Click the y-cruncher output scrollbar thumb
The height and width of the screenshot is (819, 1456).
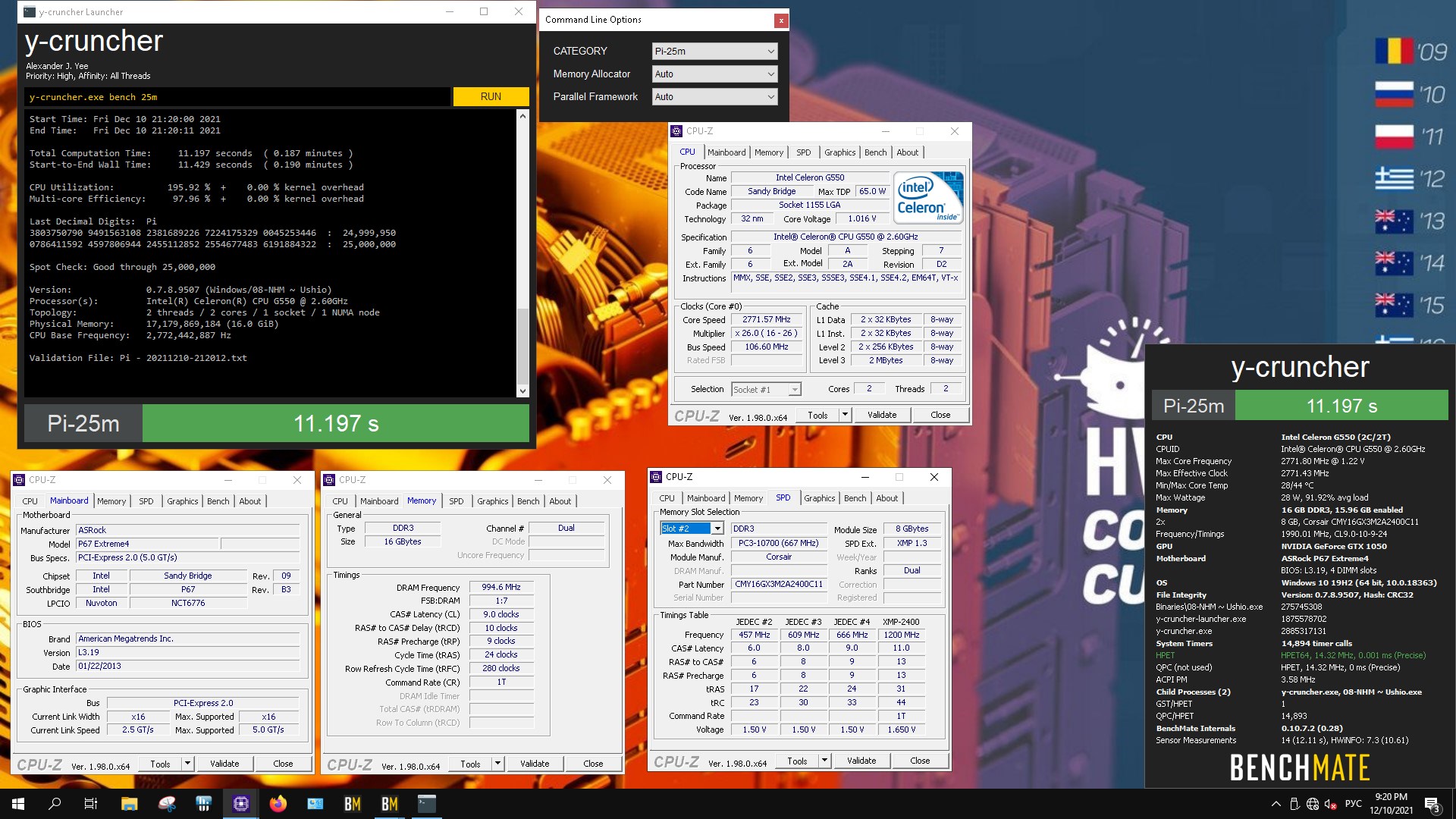pyautogui.click(x=522, y=347)
